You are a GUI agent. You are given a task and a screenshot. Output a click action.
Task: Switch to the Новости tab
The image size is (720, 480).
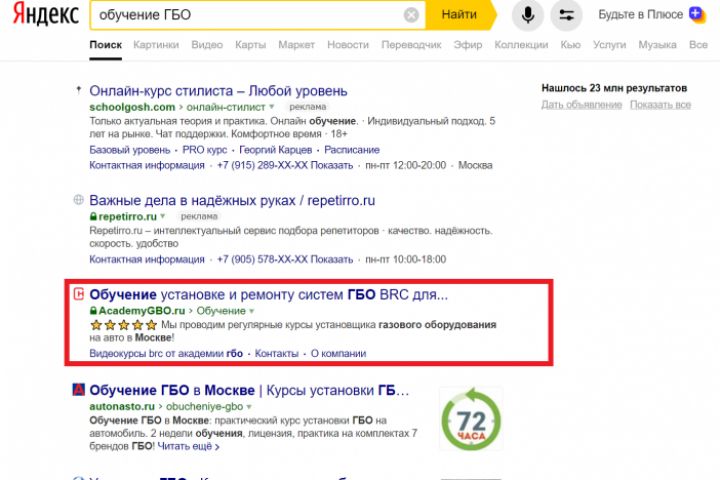point(348,45)
